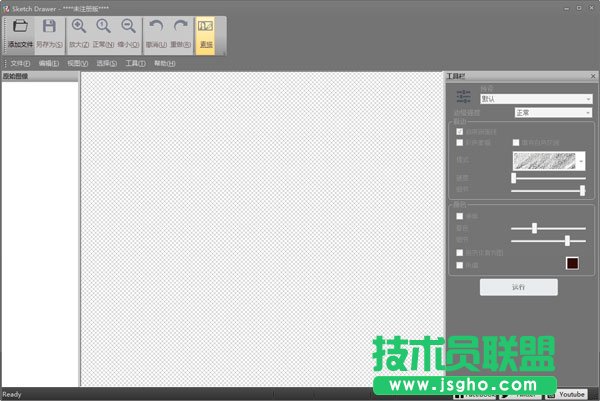
Task: Click the Youtube button in the status bar
Action: 572,394
